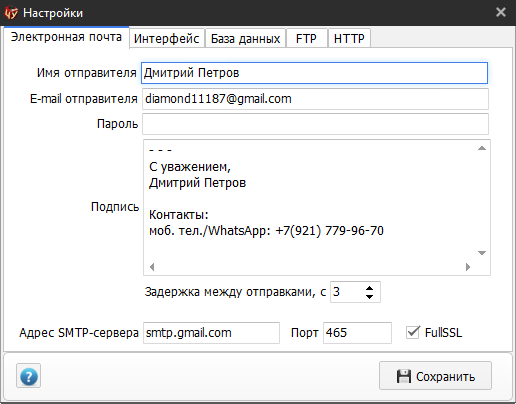
Task: Click the Порт field showing 465
Action: (x=357, y=333)
